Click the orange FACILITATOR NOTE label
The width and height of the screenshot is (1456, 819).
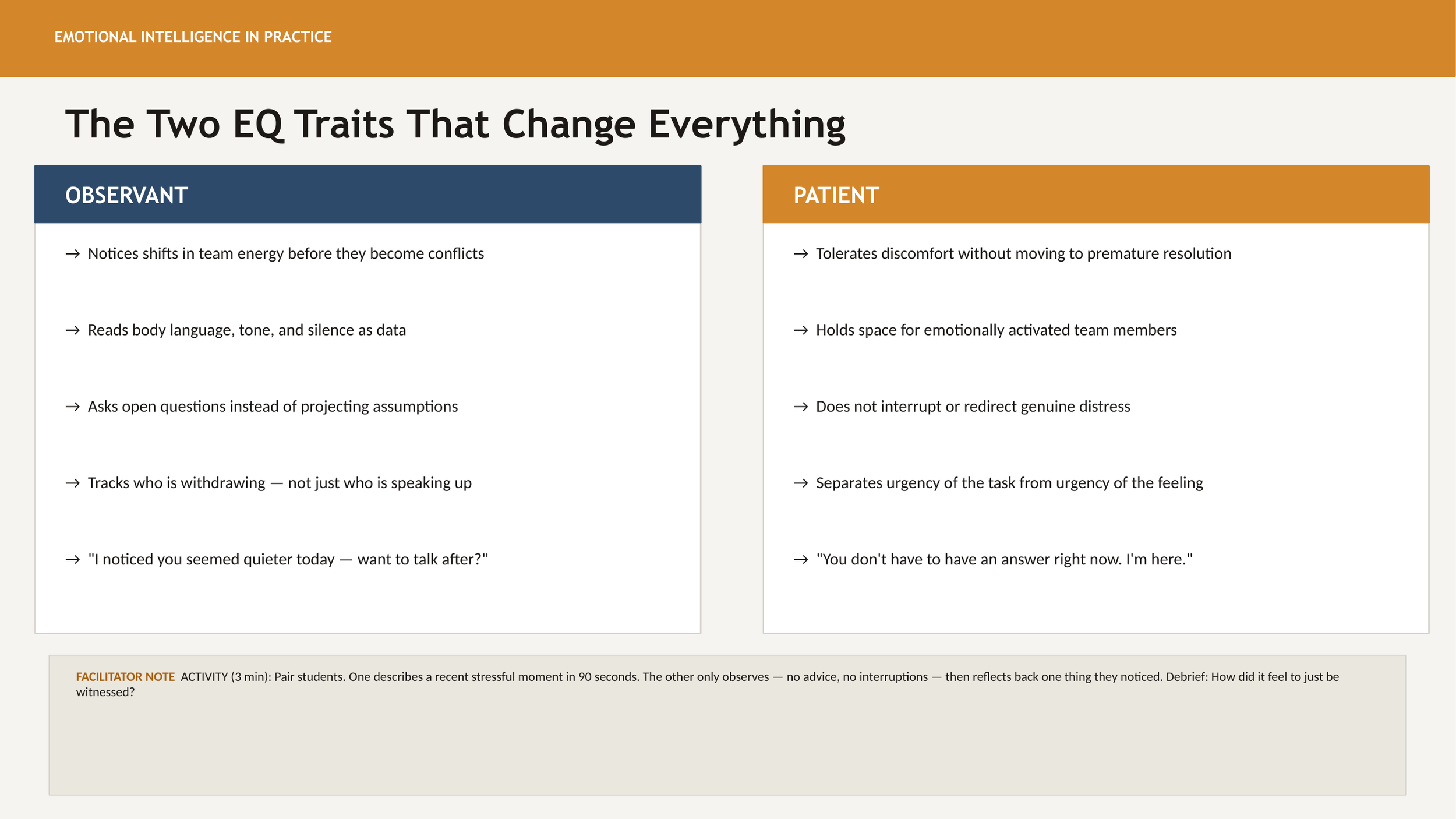[x=125, y=677]
